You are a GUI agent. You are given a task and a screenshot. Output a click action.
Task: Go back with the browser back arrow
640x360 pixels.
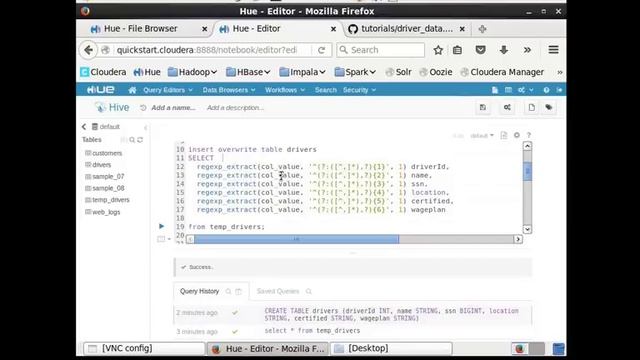[89, 50]
